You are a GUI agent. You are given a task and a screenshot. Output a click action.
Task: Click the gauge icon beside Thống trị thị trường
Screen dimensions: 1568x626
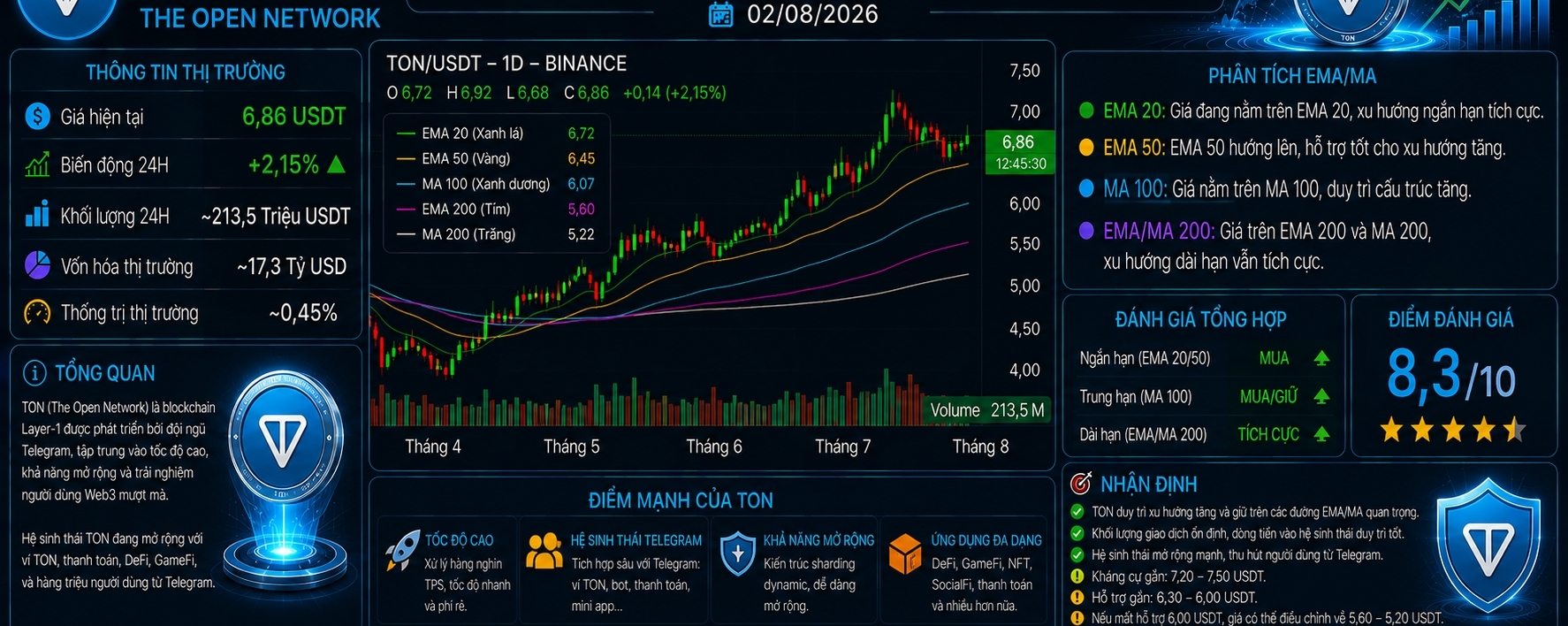37,312
